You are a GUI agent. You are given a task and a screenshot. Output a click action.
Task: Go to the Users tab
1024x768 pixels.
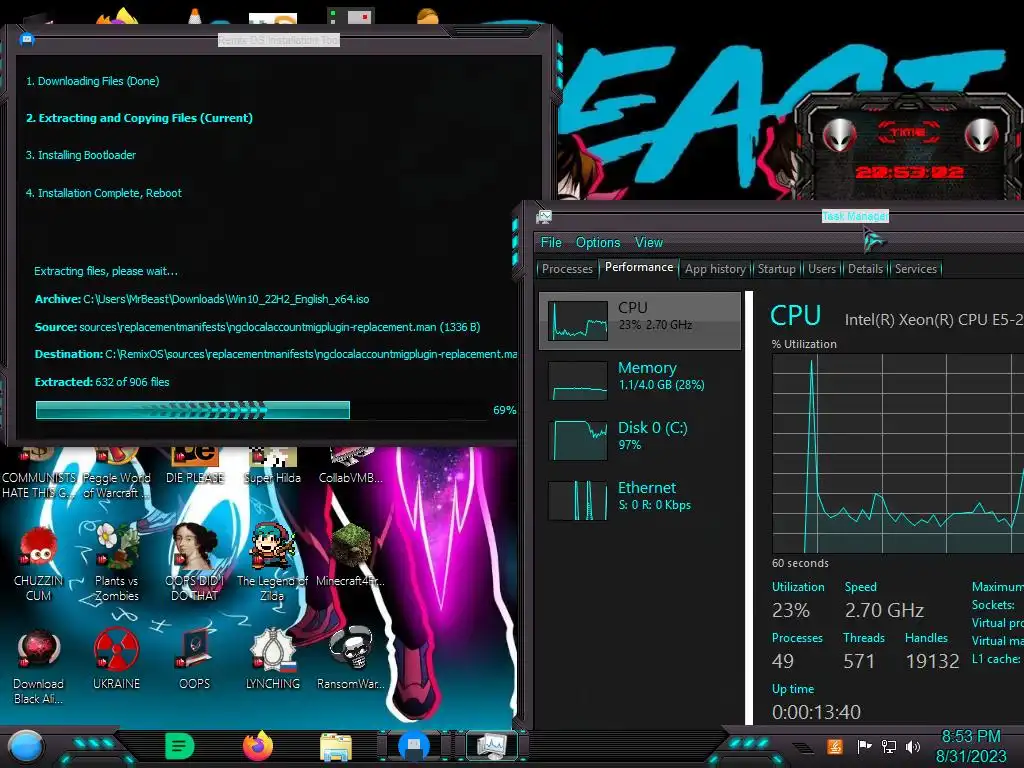point(822,268)
